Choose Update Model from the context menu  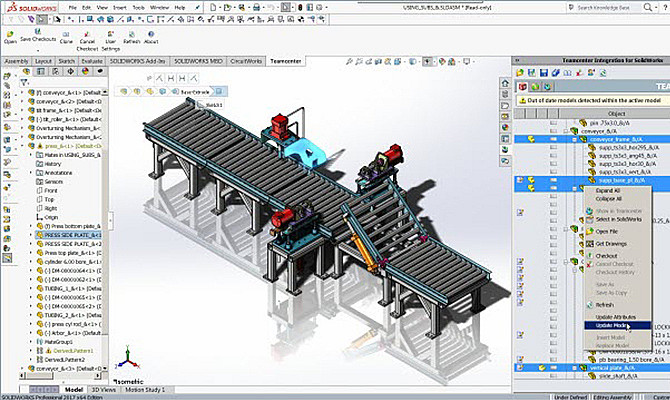point(617,326)
